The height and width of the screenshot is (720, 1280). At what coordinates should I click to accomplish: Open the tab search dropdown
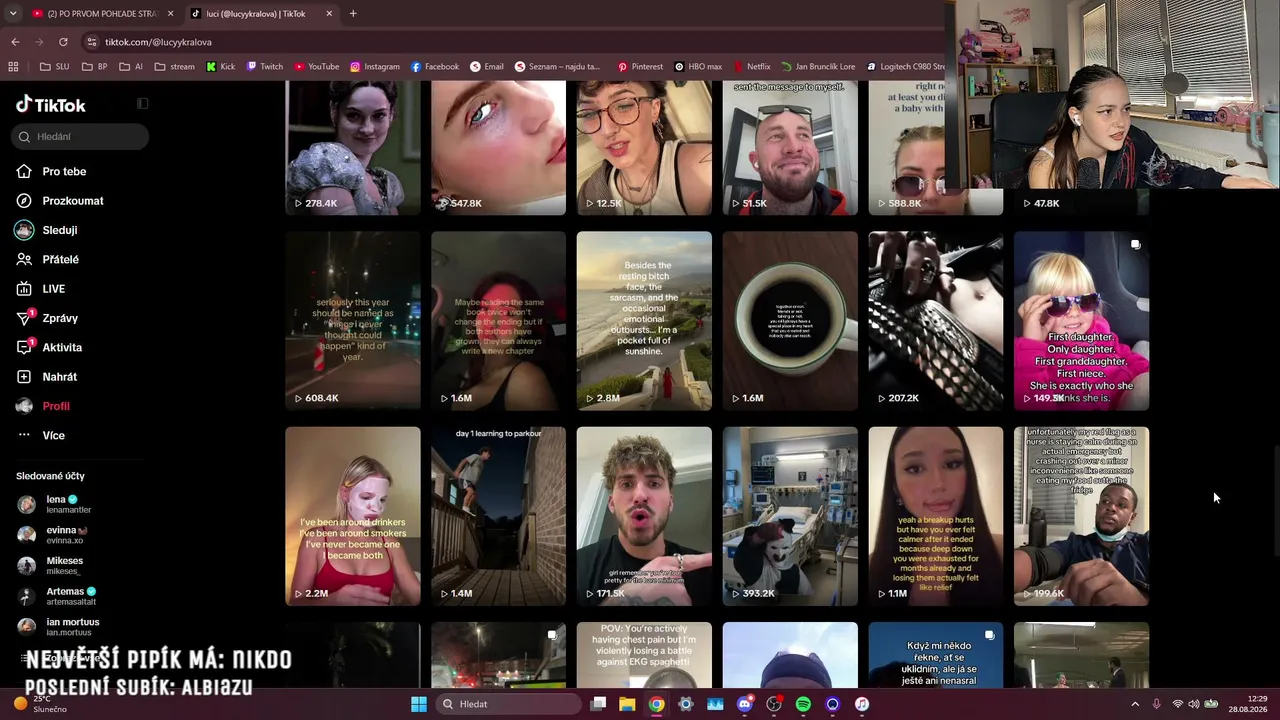[x=13, y=14]
